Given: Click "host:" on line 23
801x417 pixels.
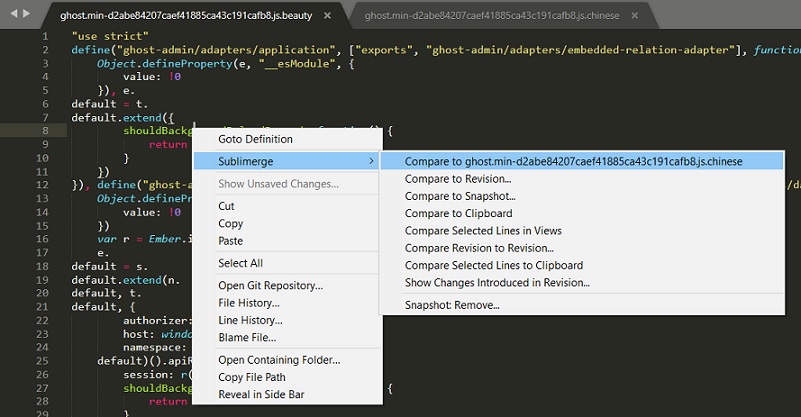Looking at the screenshot, I should (x=138, y=335).
